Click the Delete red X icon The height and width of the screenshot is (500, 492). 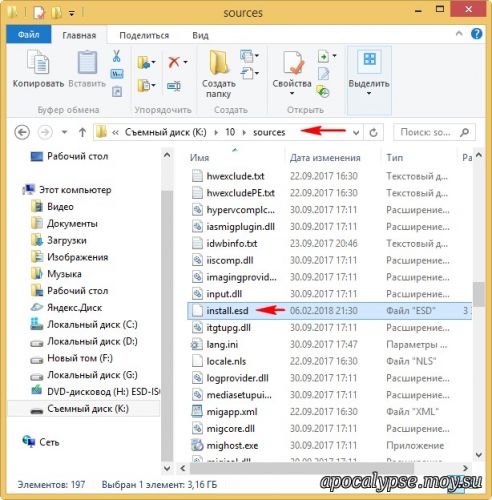[174, 62]
